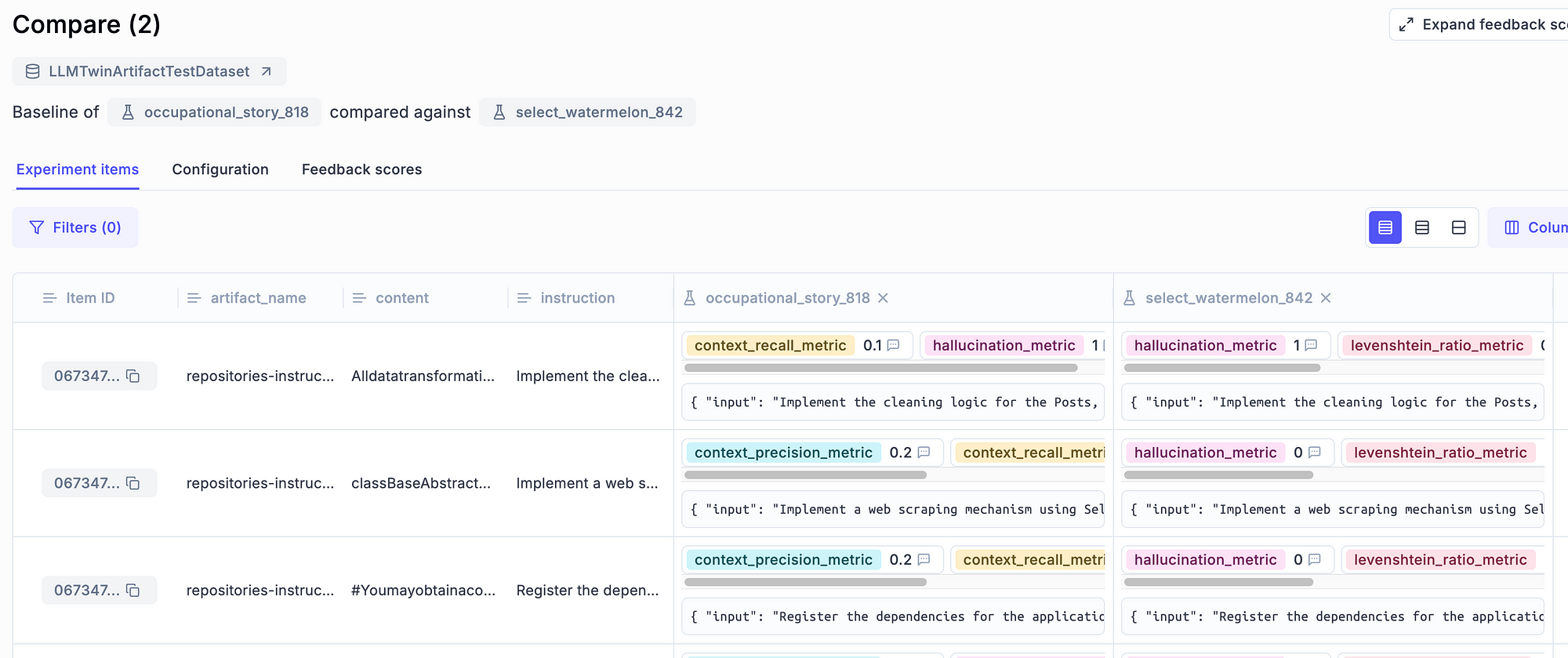
Task: Select the select_watermelon_842 experiment chip
Action: tap(587, 112)
